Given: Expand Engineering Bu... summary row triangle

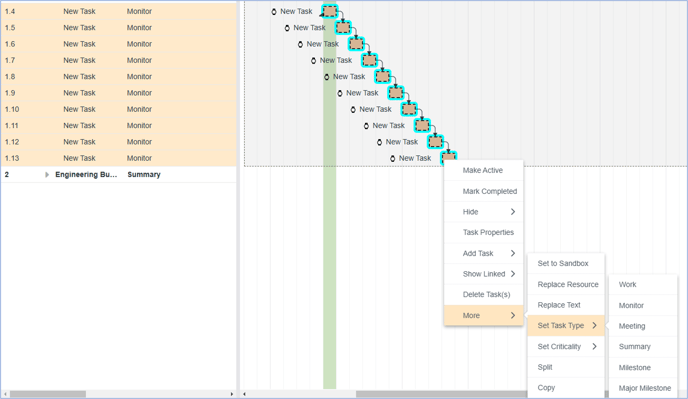Looking at the screenshot, I should pos(47,175).
